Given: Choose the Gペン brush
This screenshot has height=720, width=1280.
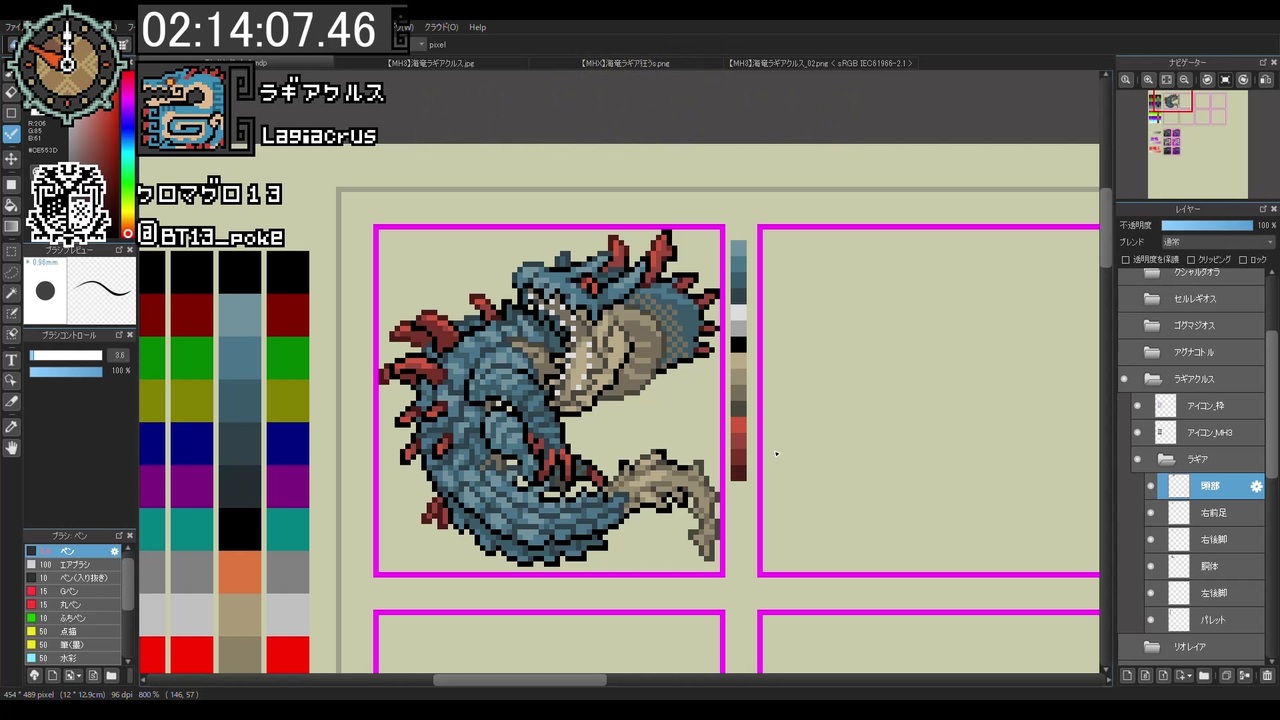Looking at the screenshot, I should (73, 591).
